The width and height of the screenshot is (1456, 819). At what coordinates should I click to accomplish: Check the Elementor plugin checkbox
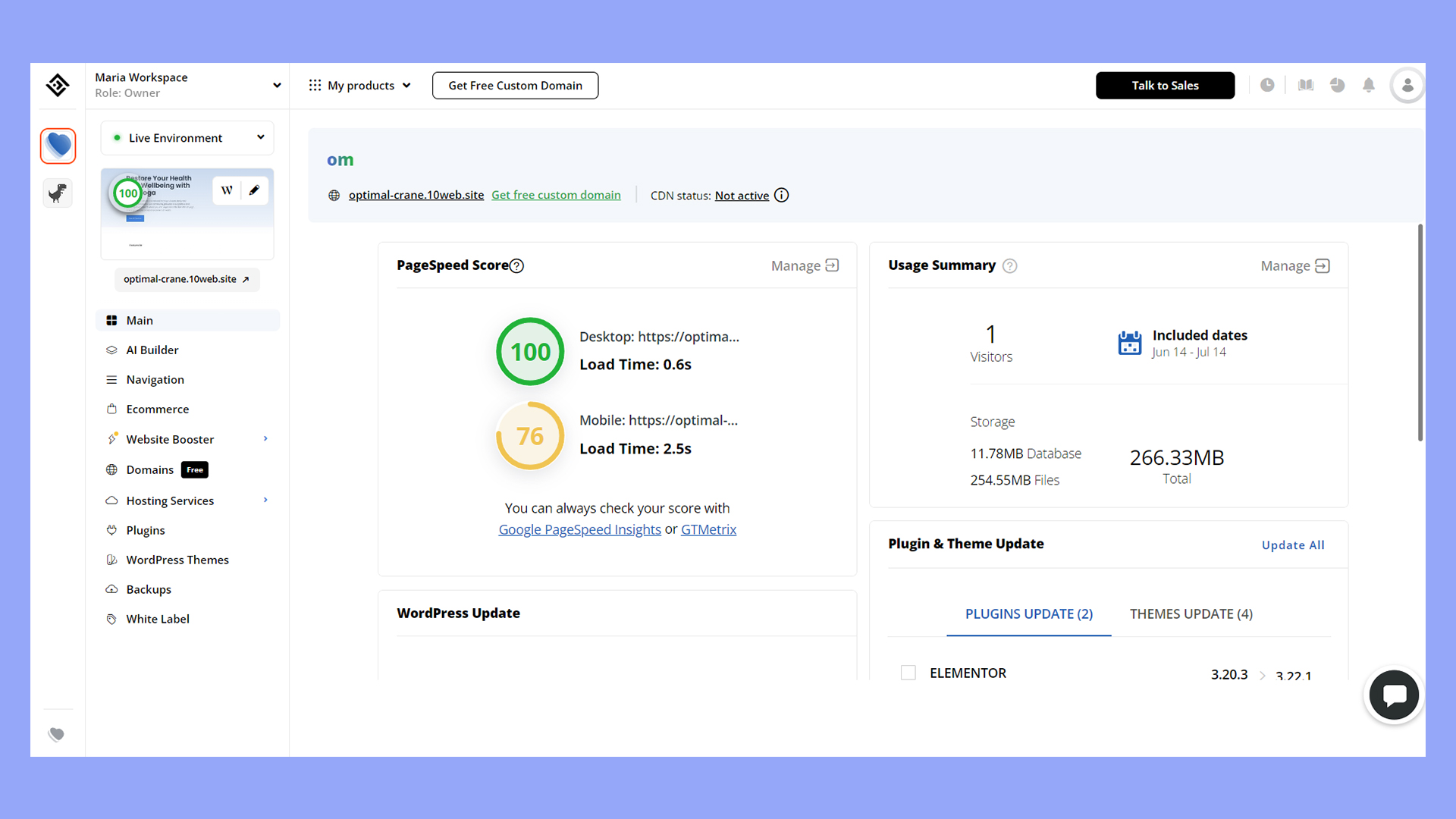click(908, 673)
